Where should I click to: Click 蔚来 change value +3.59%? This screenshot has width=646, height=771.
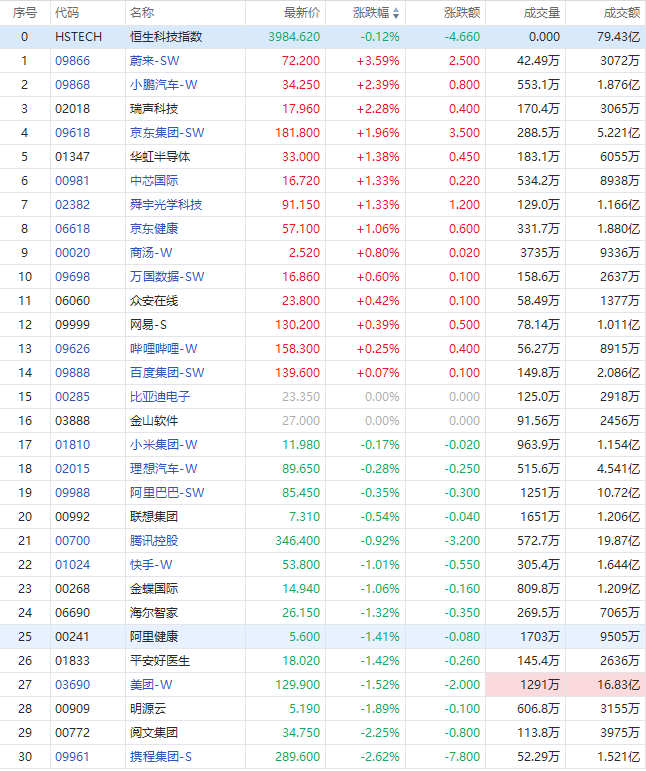pos(378,61)
